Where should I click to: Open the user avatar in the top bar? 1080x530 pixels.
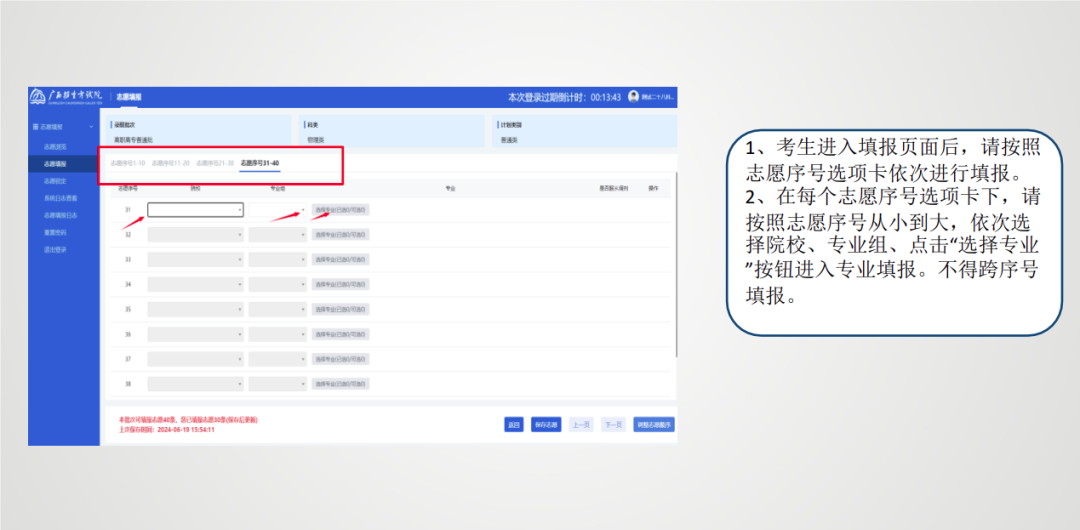633,97
